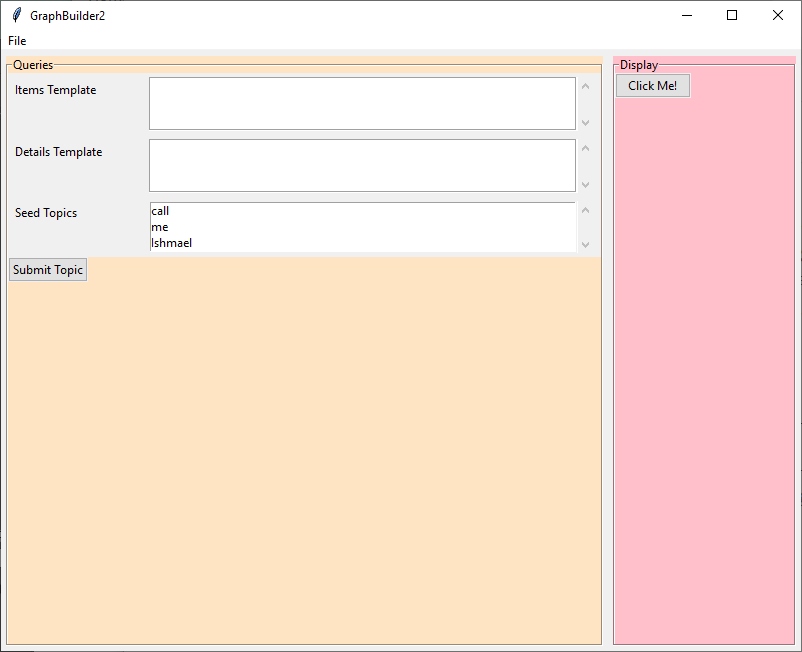The image size is (802, 652).
Task: Place cursor on 'call' line in Seed Topics
Action: point(161,211)
